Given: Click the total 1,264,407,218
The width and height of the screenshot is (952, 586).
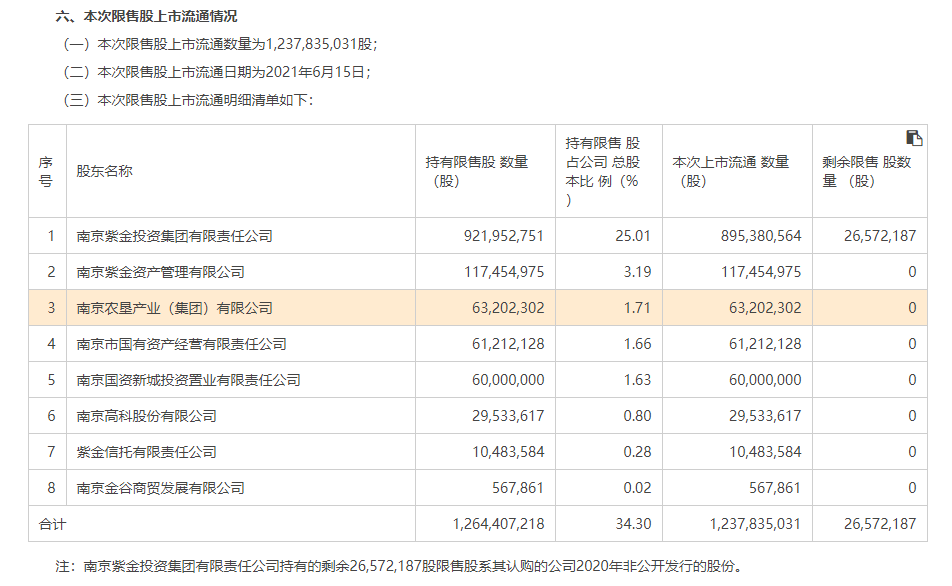Looking at the screenshot, I should (498, 523).
